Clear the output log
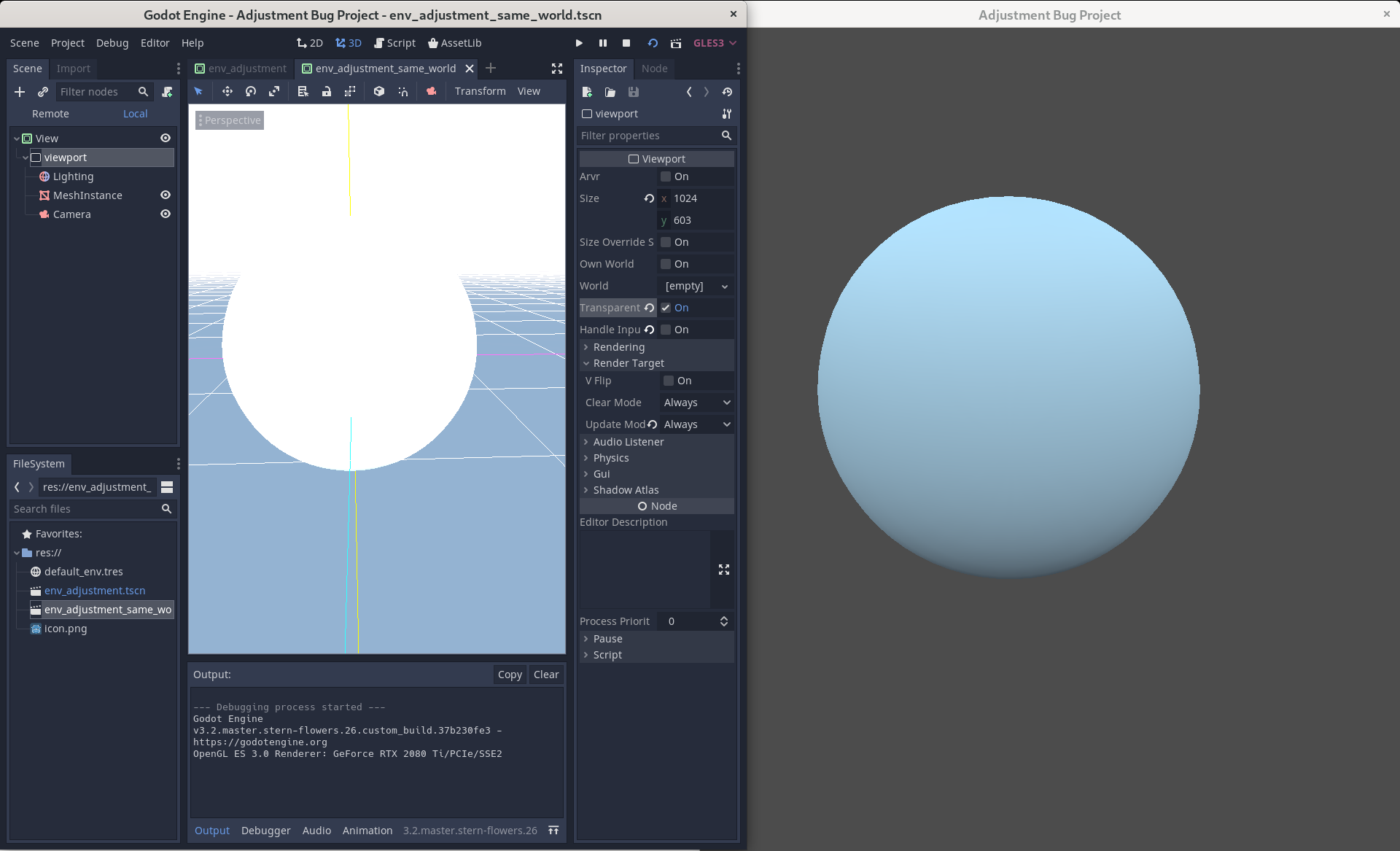Image resolution: width=1400 pixels, height=851 pixels. pyautogui.click(x=545, y=674)
